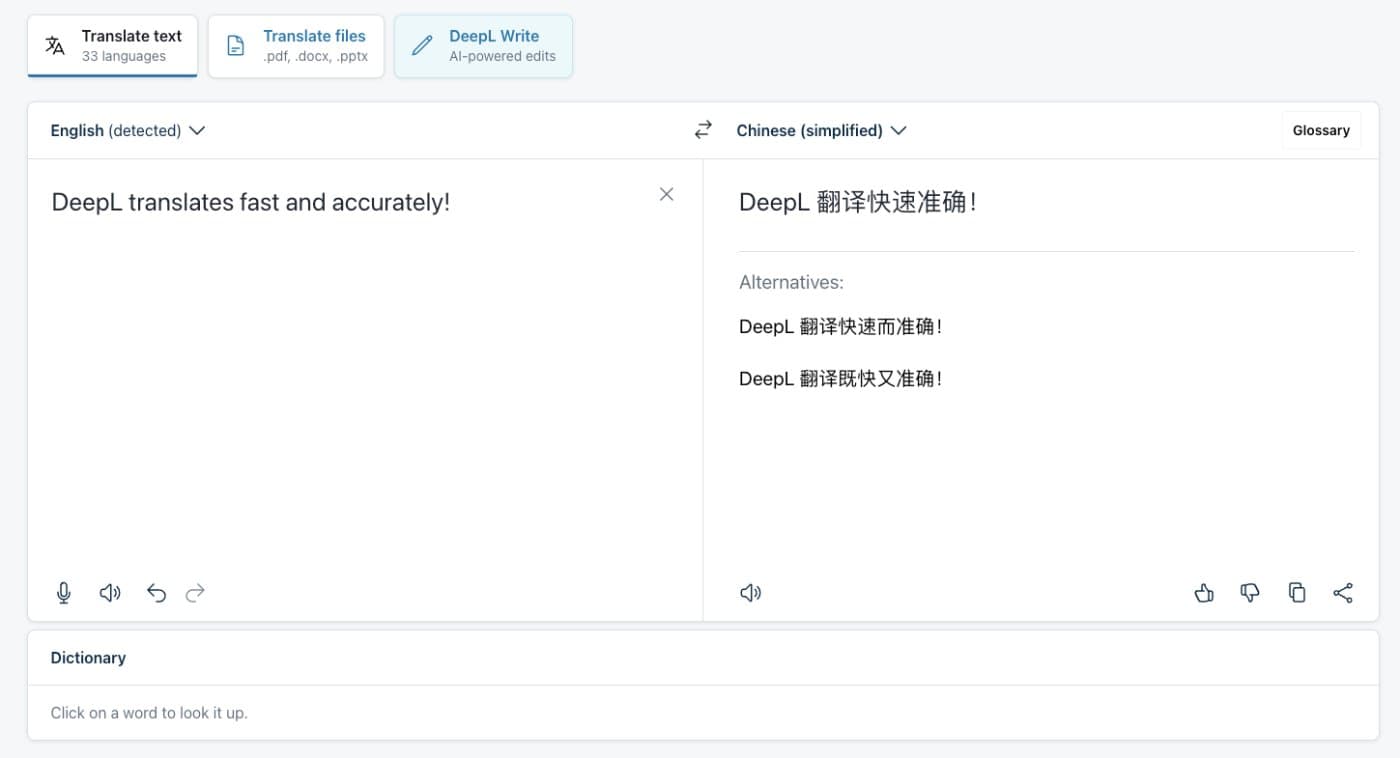Select alternative 'DeepL 翻译快速而准确!'
The image size is (1400, 758).
click(x=840, y=327)
